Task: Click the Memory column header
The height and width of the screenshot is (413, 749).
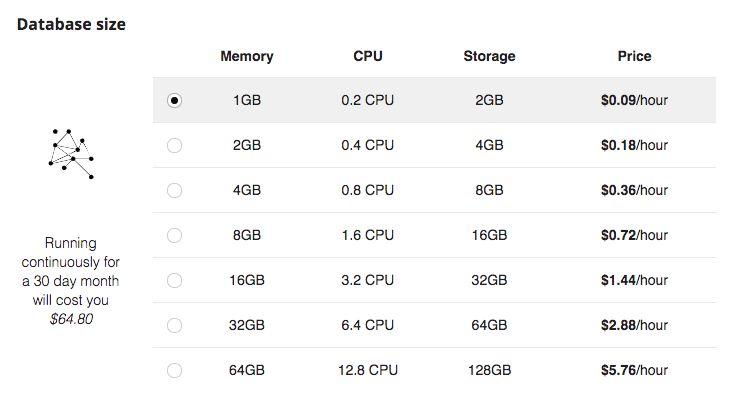Action: [x=247, y=56]
